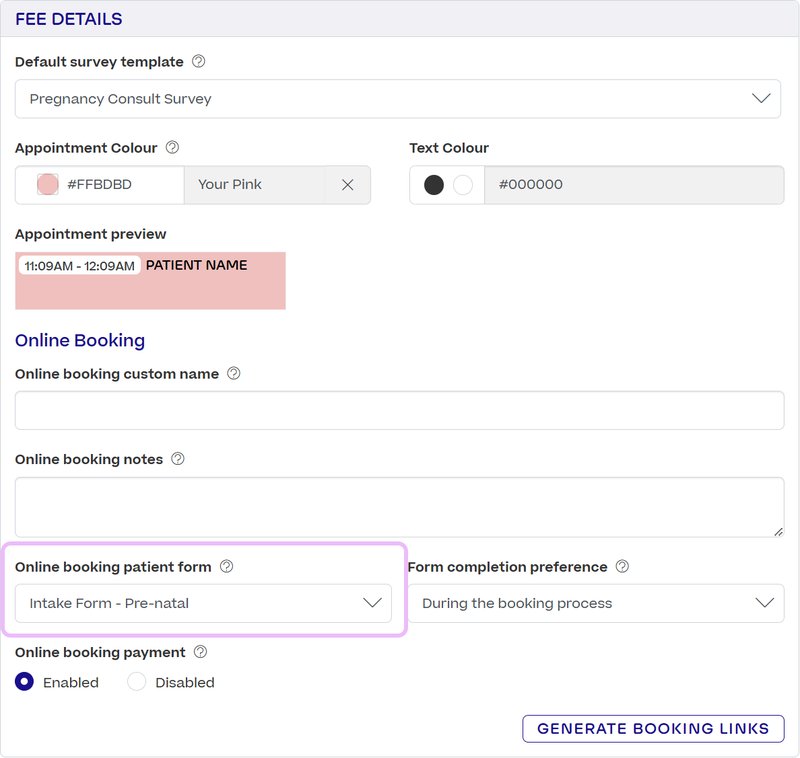The width and height of the screenshot is (800, 758).
Task: Open help icon for Online booking custom name
Action: pyautogui.click(x=234, y=373)
